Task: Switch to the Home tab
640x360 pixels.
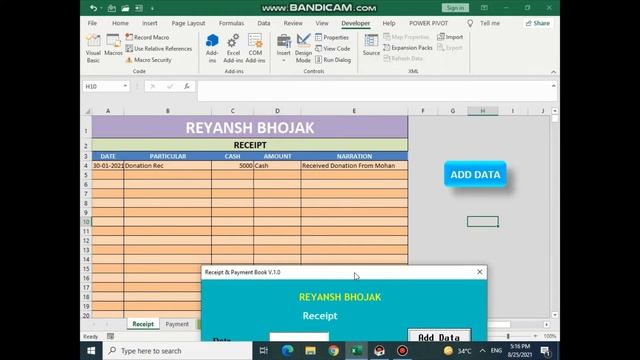Action: [x=120, y=23]
